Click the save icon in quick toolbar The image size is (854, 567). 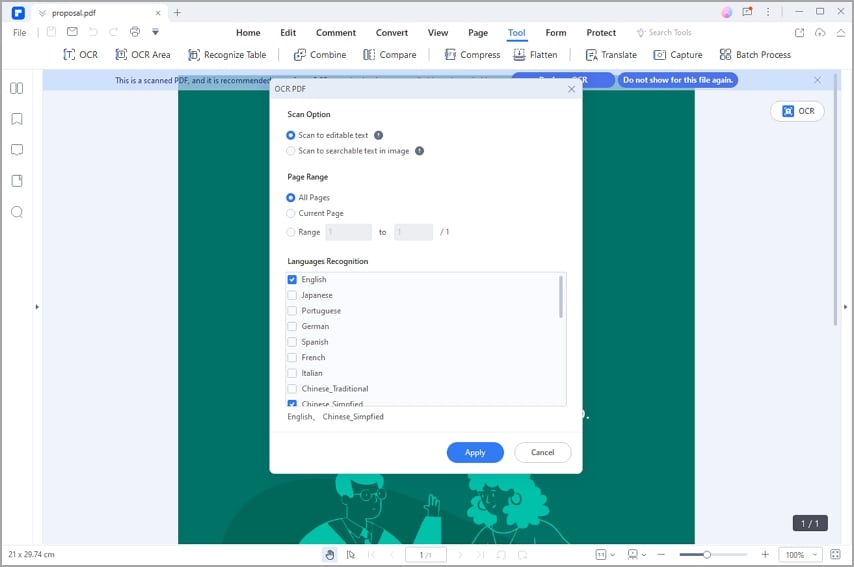click(51, 32)
